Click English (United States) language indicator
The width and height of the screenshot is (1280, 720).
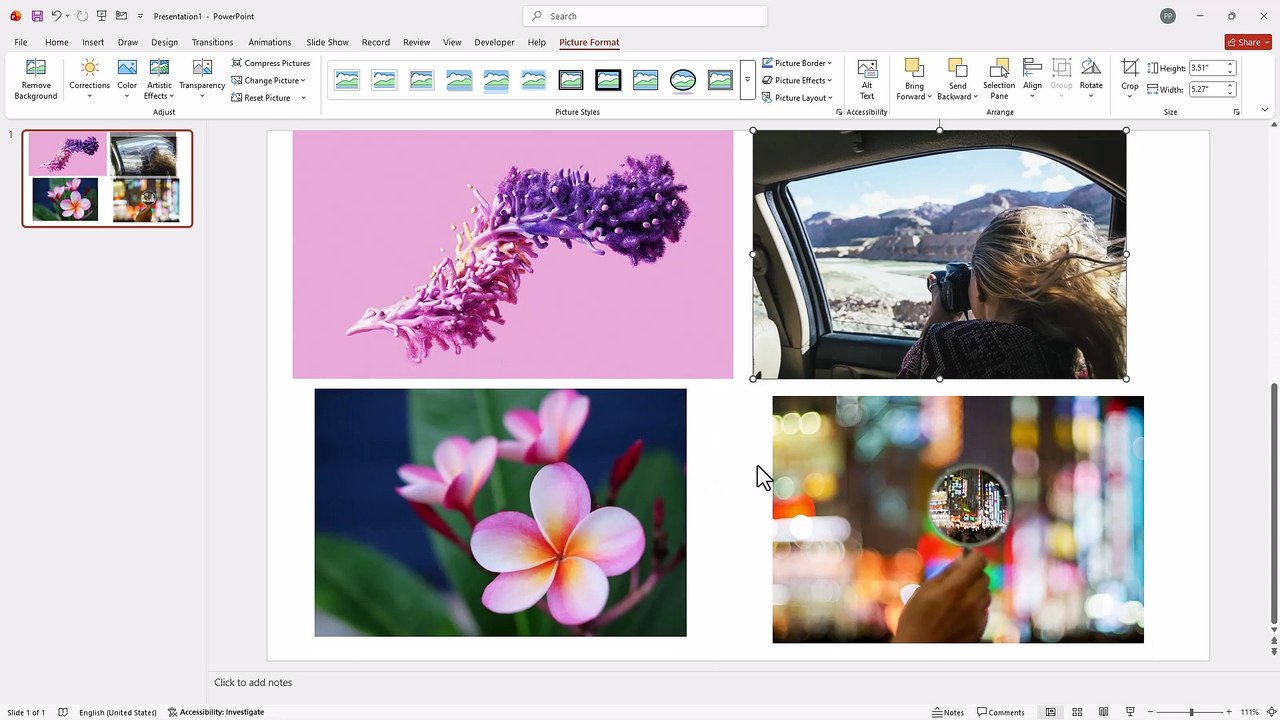pos(118,712)
